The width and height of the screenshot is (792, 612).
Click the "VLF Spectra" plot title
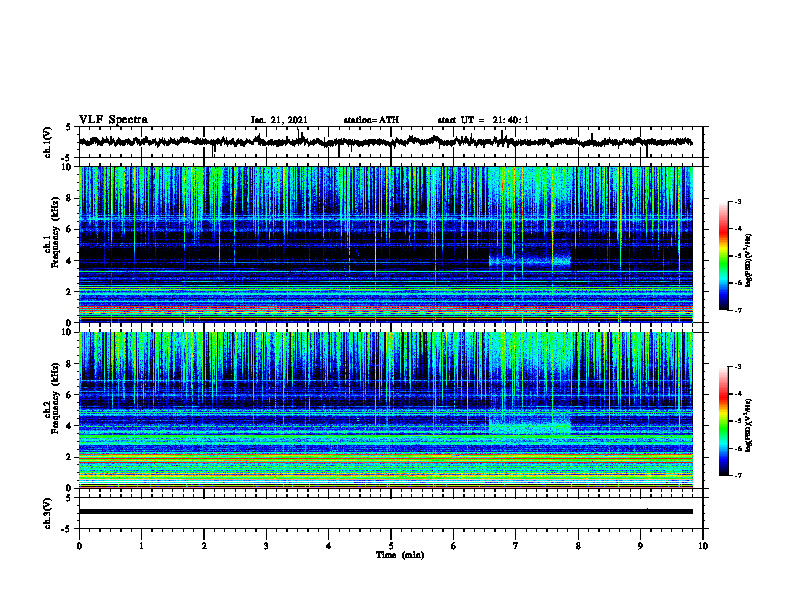click(x=113, y=120)
